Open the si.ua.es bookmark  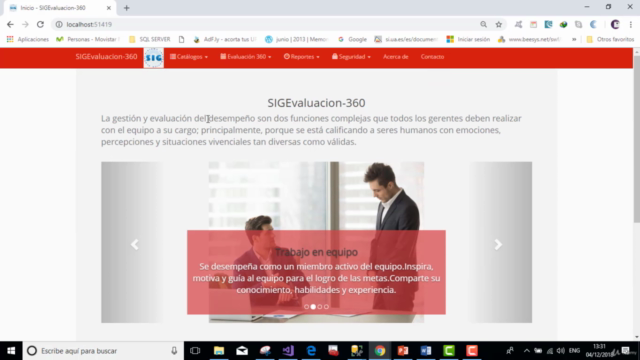tap(407, 39)
